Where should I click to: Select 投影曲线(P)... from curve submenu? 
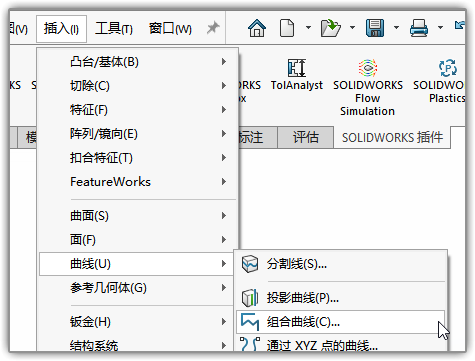341,298
